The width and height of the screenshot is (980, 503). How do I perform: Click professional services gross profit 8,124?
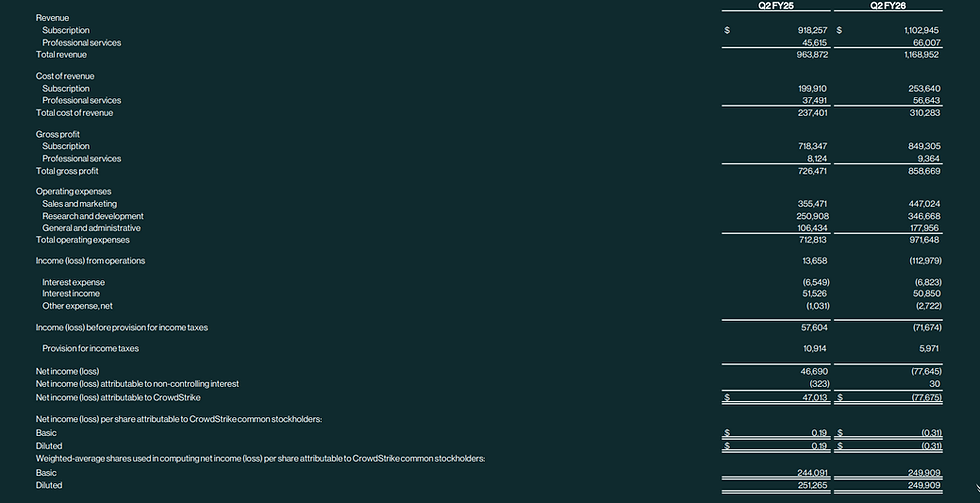pyautogui.click(x=817, y=159)
